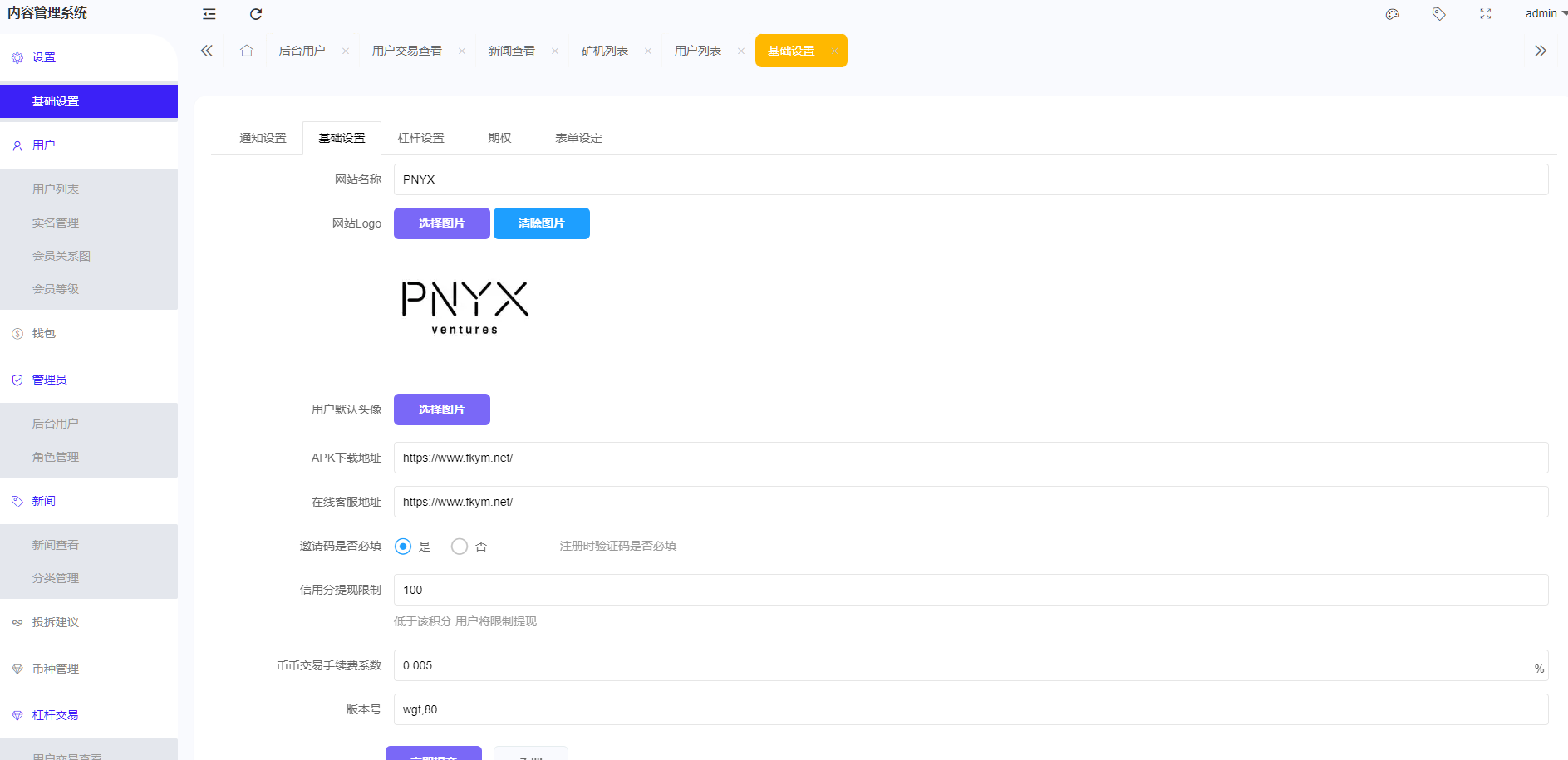Click the PNYX ventures logo preview
This screenshot has width=1568, height=760.
(464, 306)
